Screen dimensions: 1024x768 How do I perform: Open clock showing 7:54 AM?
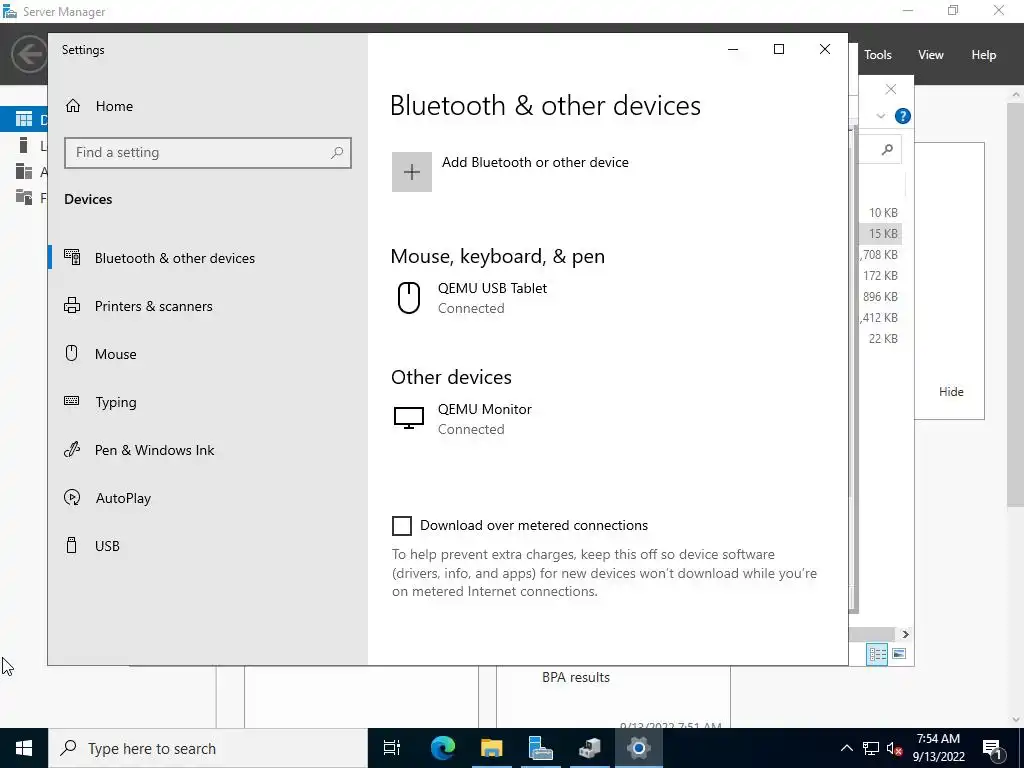(938, 748)
